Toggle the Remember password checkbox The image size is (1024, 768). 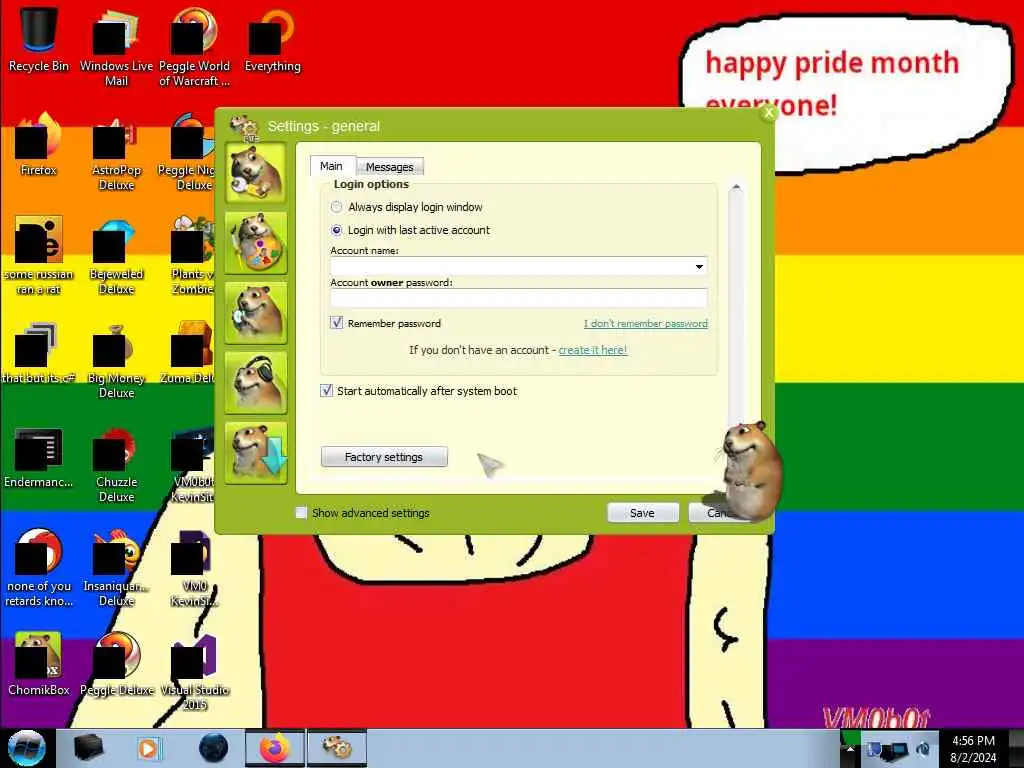pos(336,323)
